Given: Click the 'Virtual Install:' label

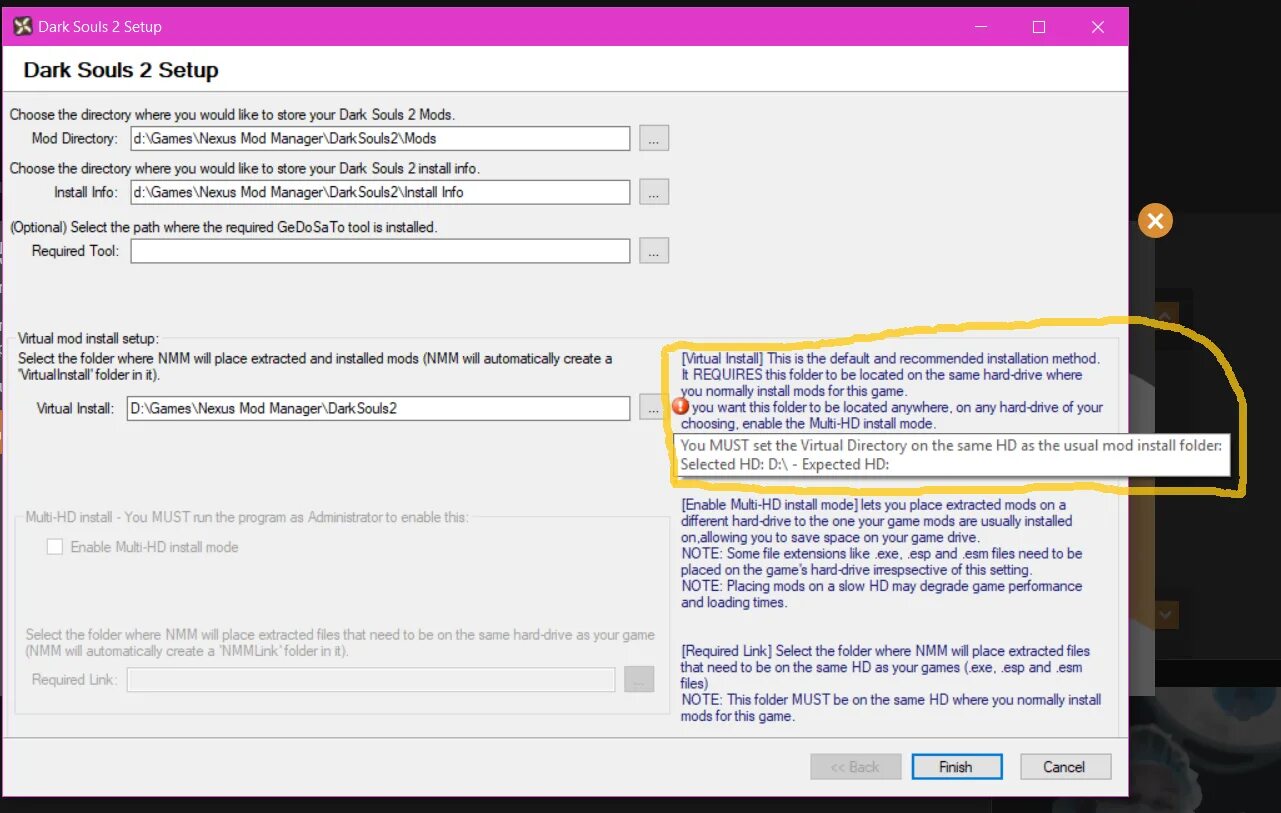Looking at the screenshot, I should pos(76,408).
